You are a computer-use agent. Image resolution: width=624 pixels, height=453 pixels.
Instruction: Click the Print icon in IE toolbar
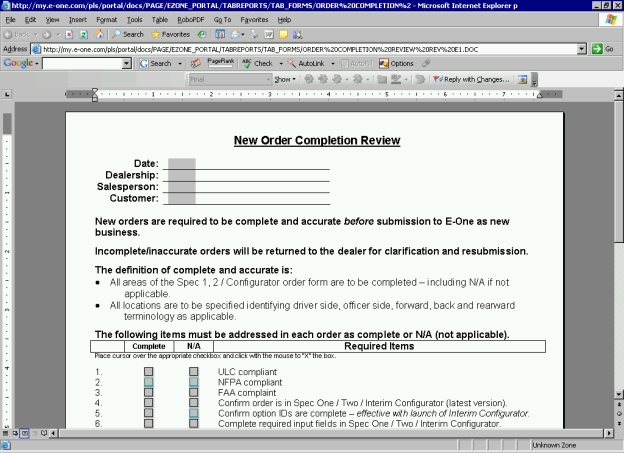pos(254,35)
